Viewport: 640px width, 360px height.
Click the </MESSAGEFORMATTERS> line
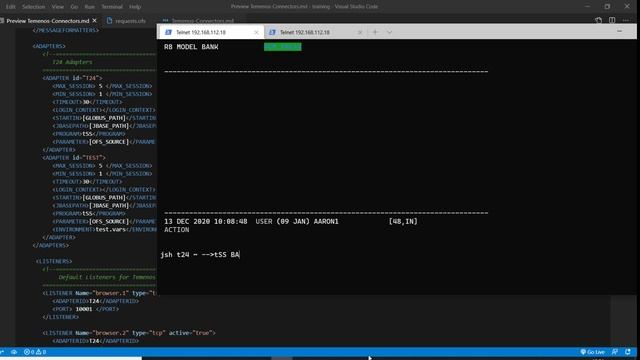[x=65, y=30]
